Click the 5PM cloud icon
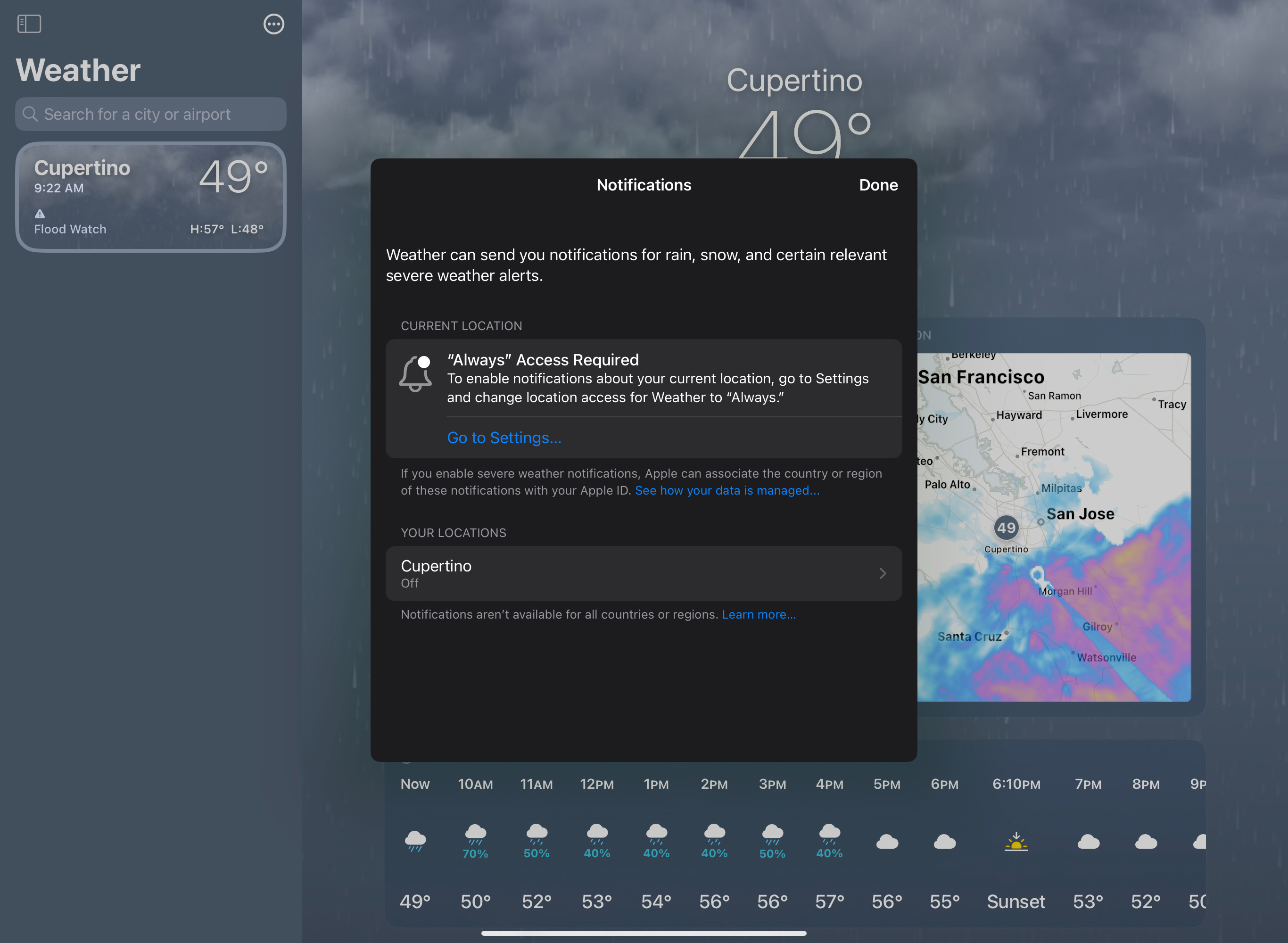 [887, 842]
